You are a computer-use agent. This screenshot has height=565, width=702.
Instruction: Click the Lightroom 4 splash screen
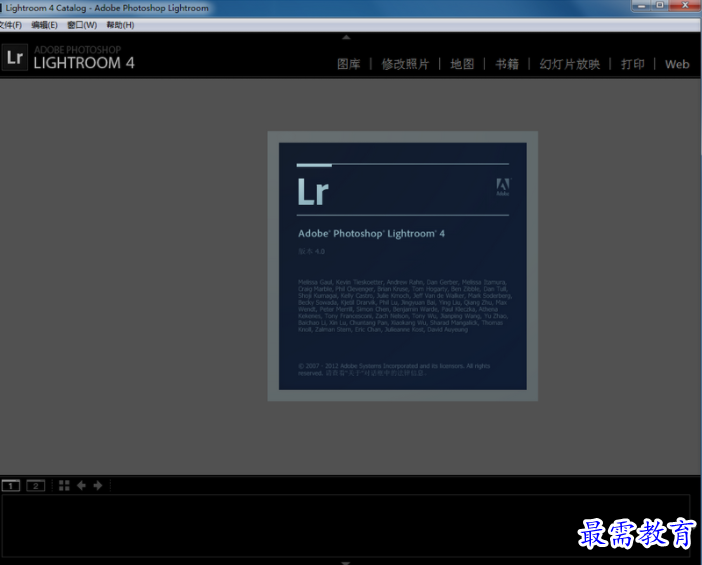coord(402,266)
